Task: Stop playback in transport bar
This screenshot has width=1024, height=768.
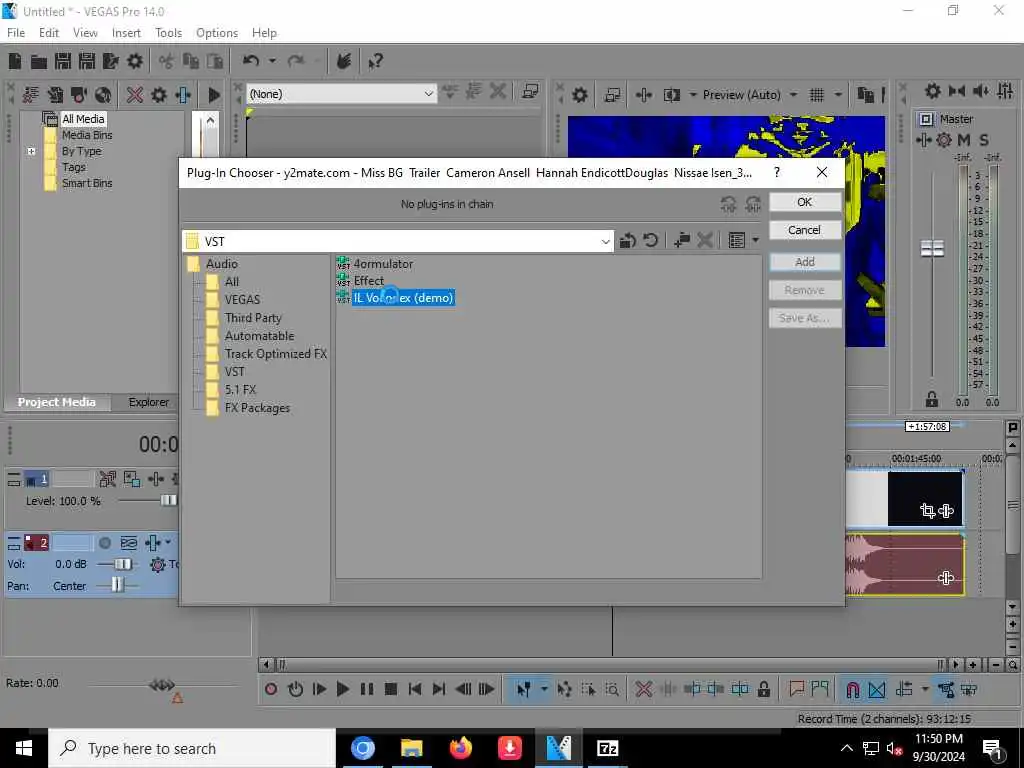Action: point(391,689)
